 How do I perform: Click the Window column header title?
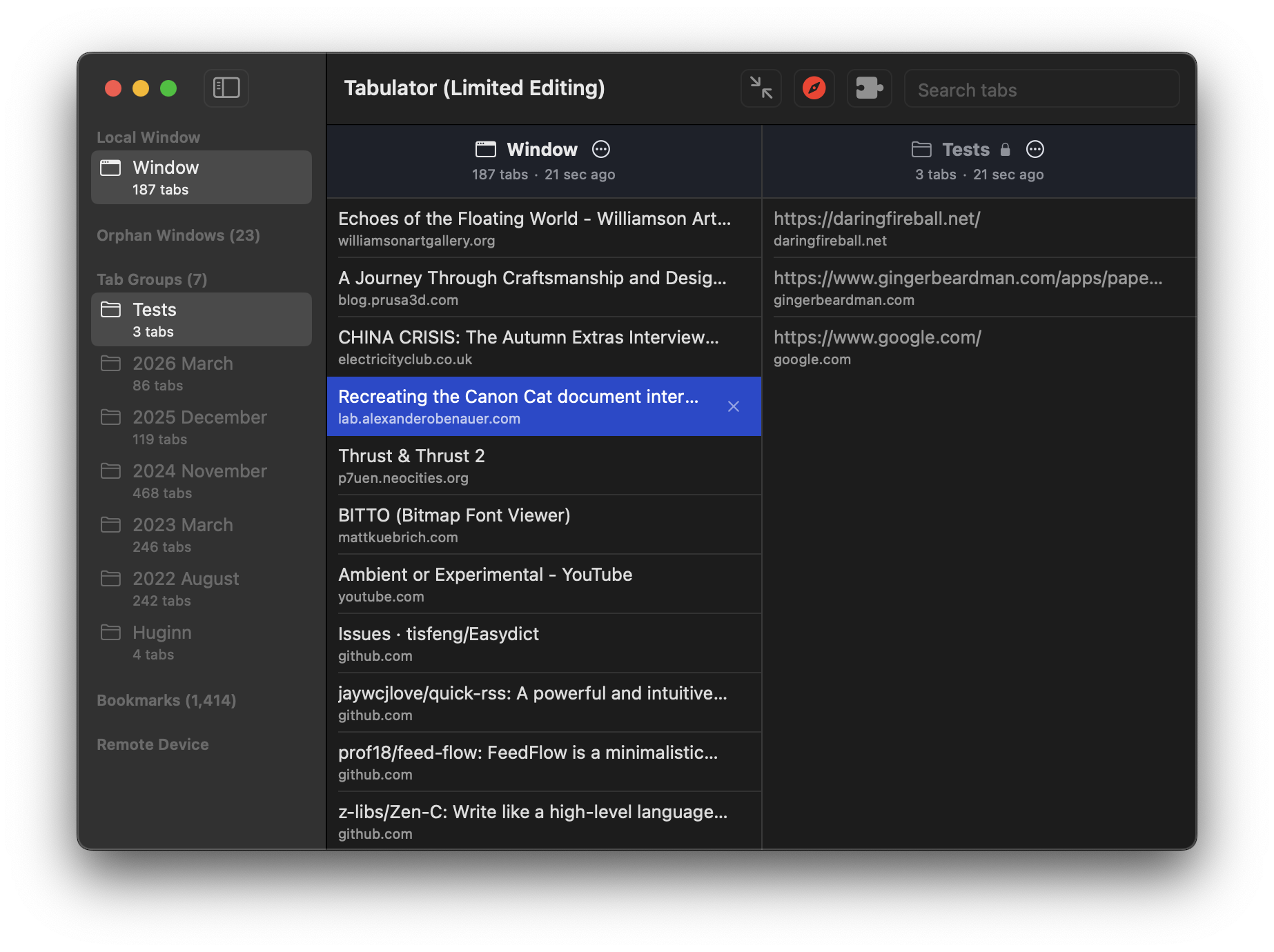(542, 150)
